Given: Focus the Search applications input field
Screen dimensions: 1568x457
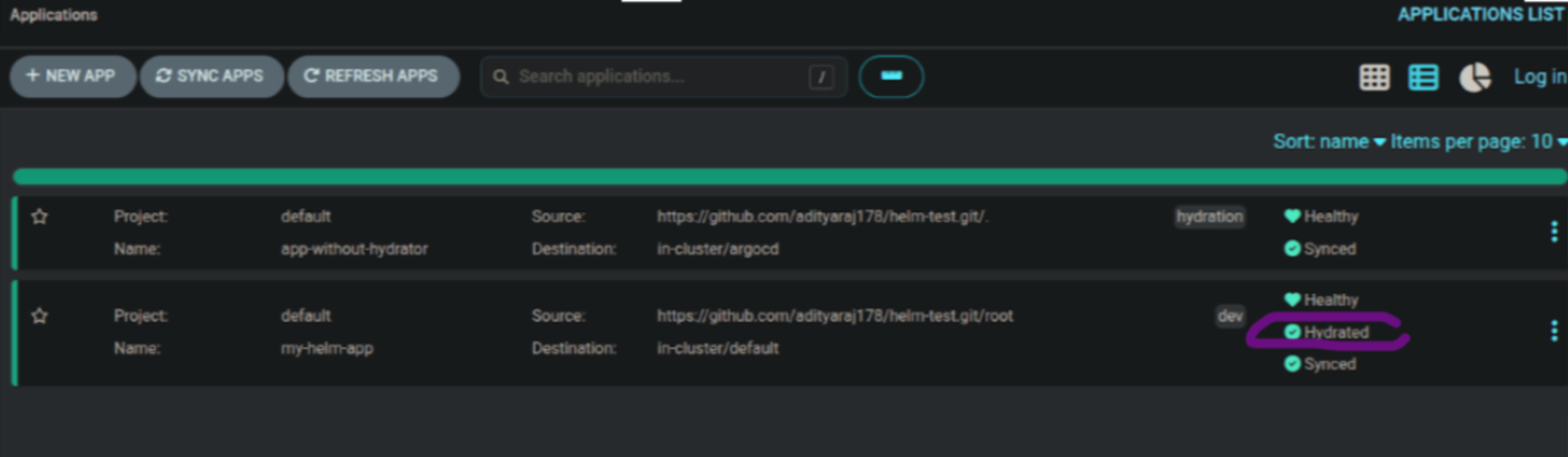Looking at the screenshot, I should click(659, 77).
